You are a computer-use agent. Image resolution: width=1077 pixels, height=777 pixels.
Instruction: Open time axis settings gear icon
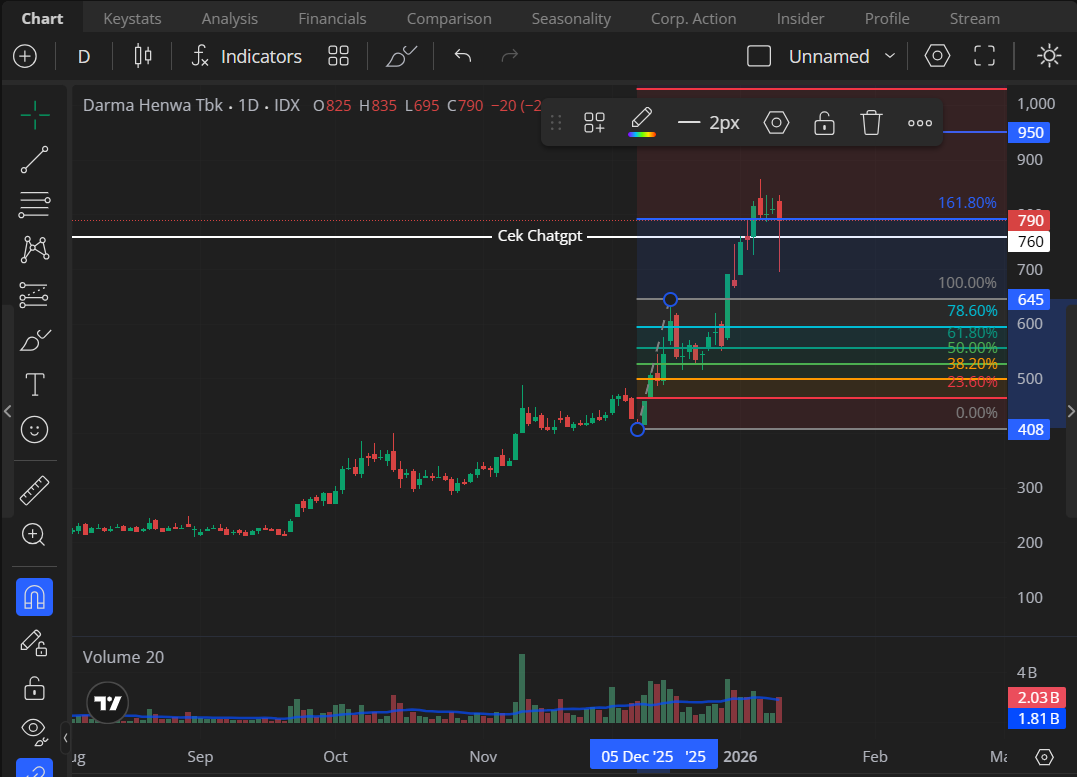coord(1044,756)
